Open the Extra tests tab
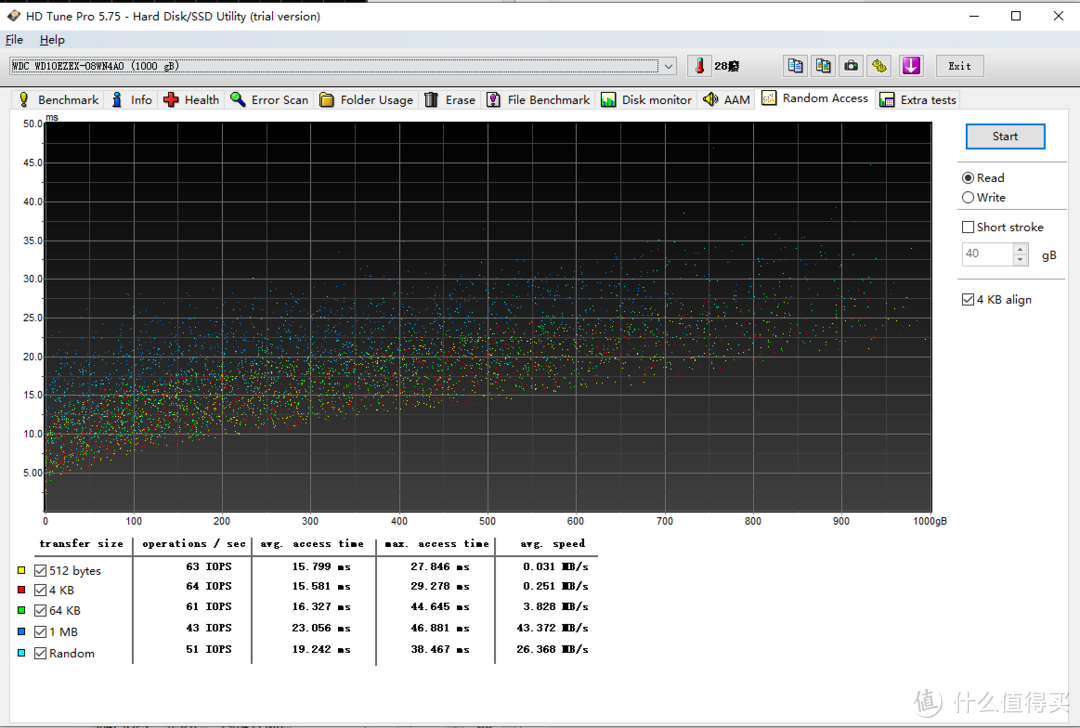The height and width of the screenshot is (728, 1080). [x=919, y=100]
